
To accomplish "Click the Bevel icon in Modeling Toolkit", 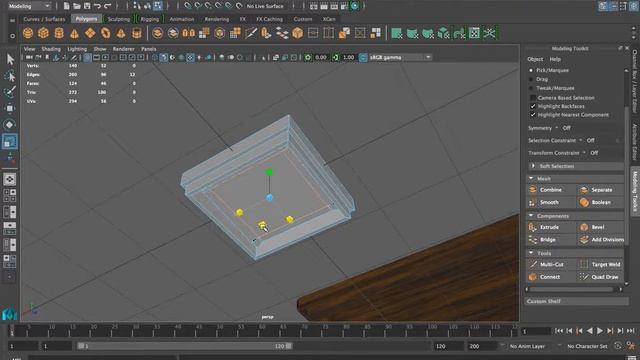I will (584, 227).
